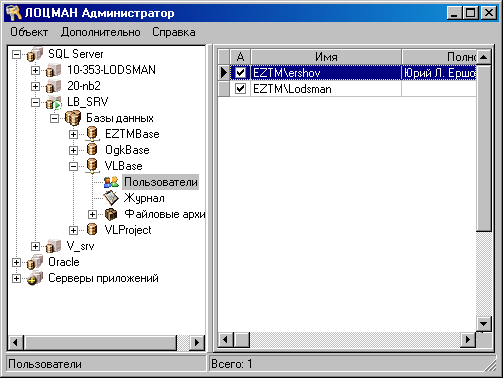Maximize the ЛОЦМАН Администратор window

[x=470, y=13]
